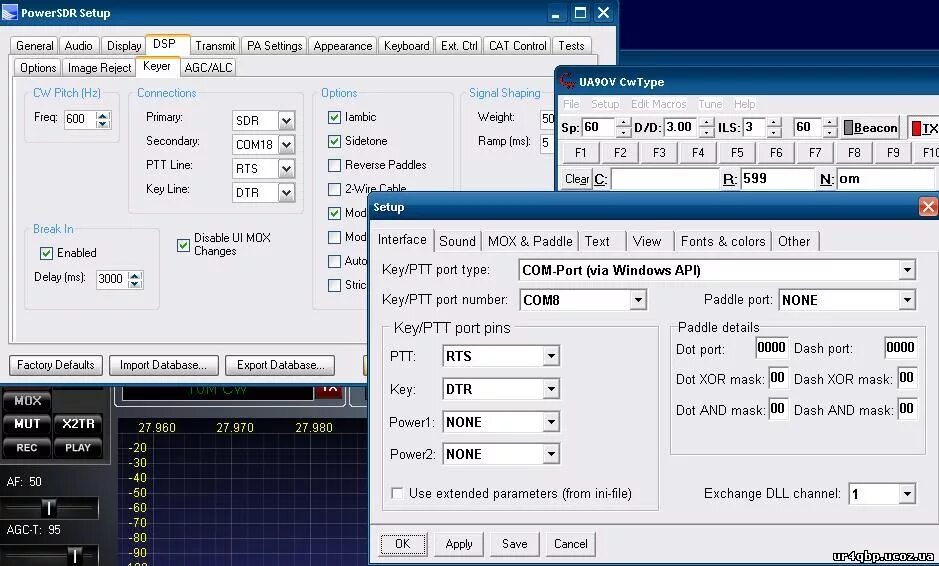
Task: Click the Break In Delay stepper arrows
Action: (x=135, y=279)
